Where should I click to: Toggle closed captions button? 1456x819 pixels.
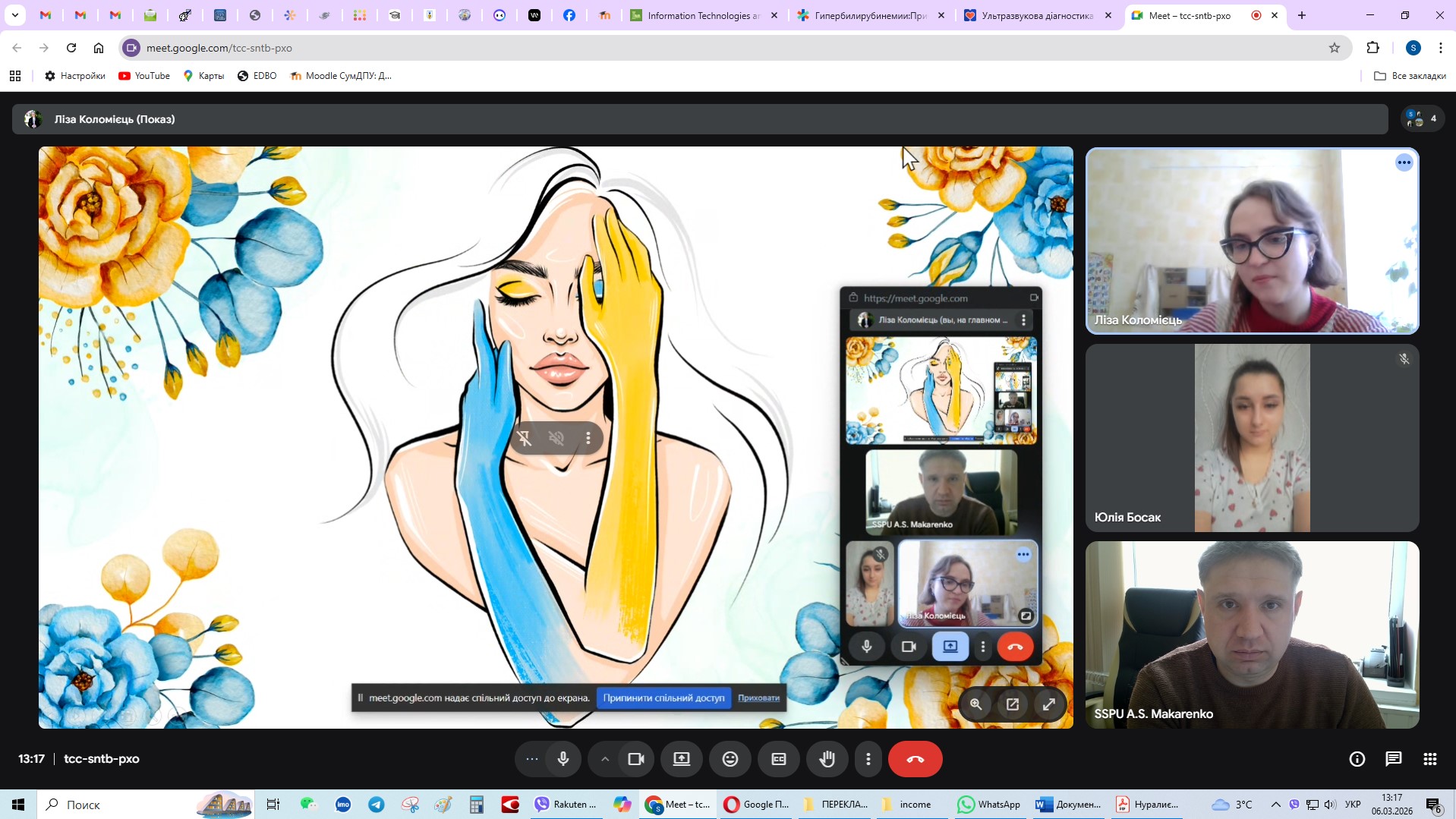point(778,759)
